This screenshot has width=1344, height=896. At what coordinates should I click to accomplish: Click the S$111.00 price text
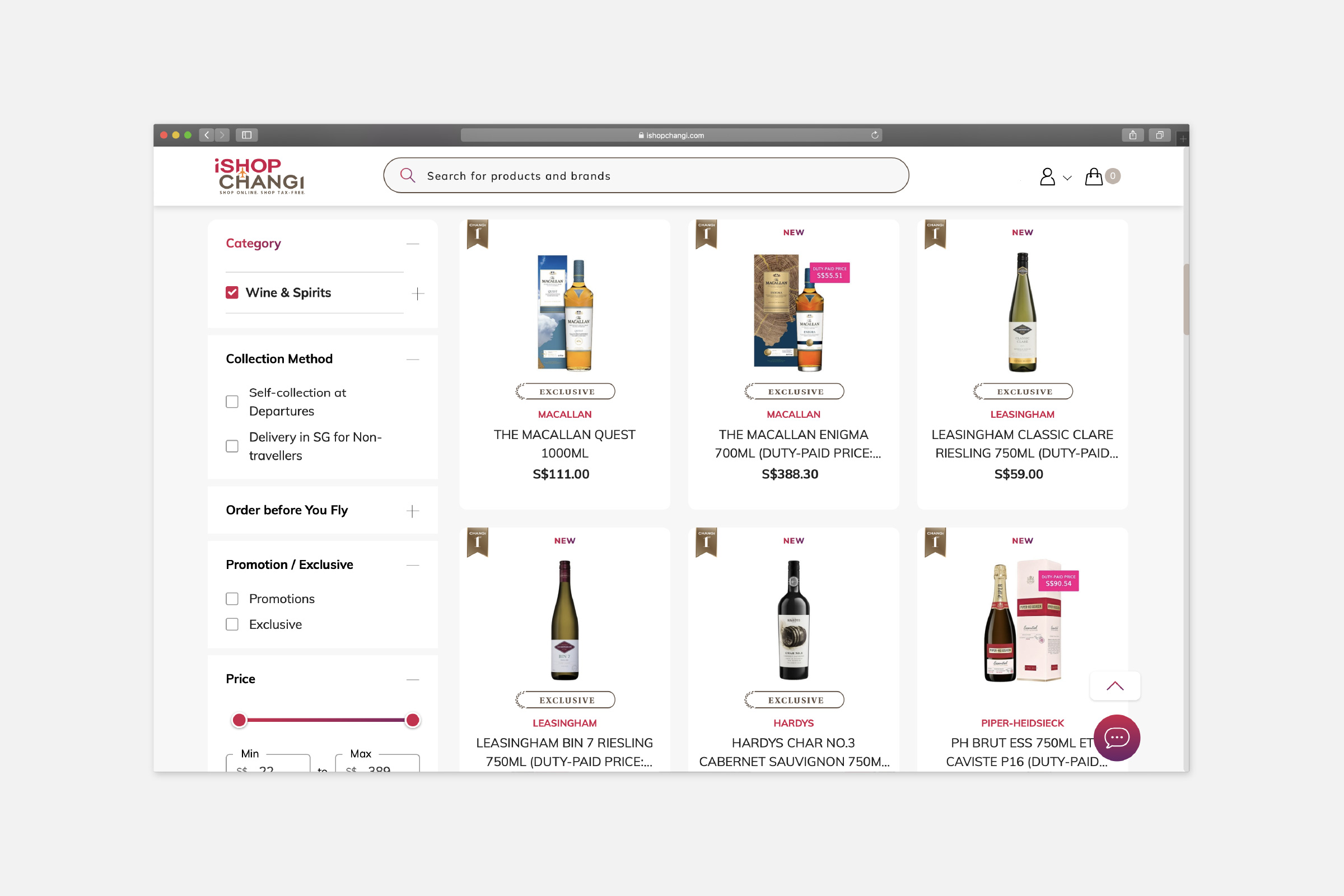[x=561, y=474]
